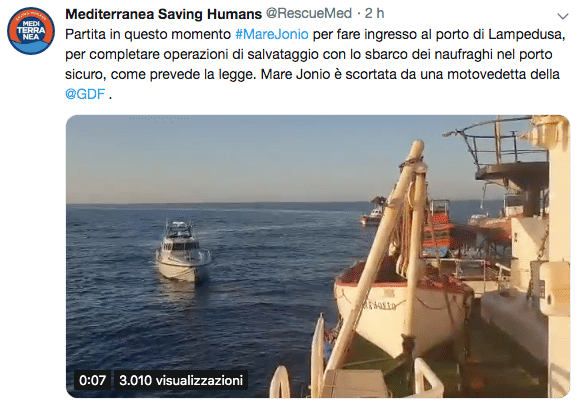Click the 3.010 visualizzazioni view counter

click(181, 380)
